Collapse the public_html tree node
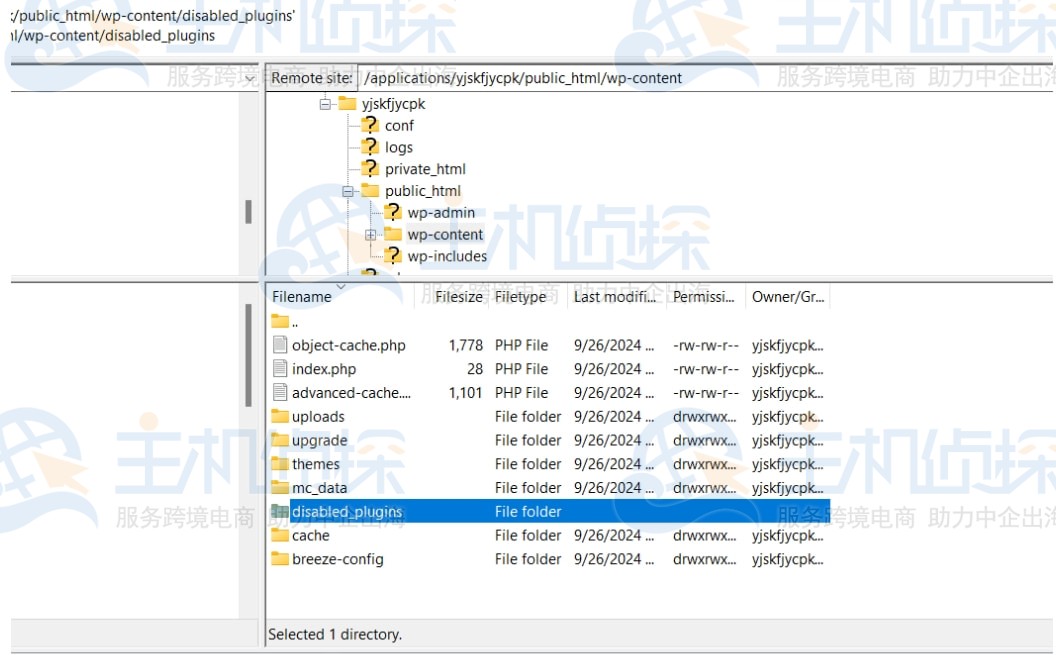 point(348,191)
